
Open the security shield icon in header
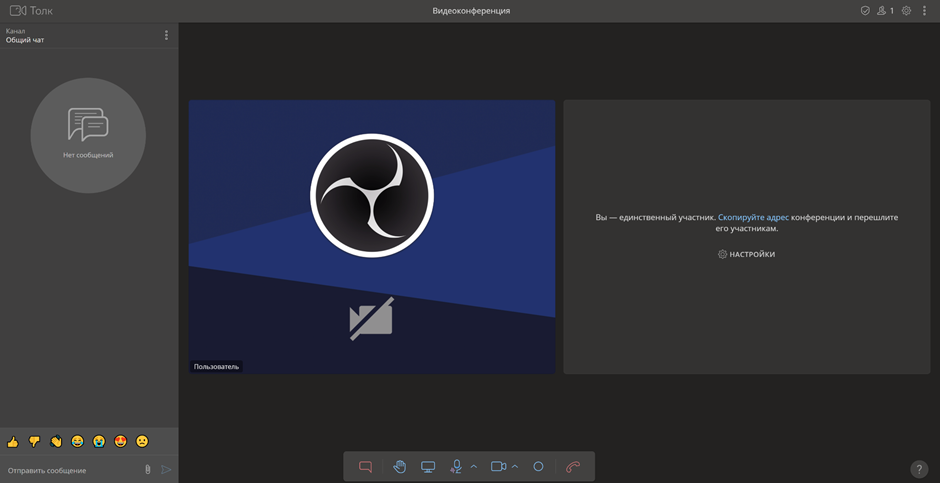click(x=865, y=11)
